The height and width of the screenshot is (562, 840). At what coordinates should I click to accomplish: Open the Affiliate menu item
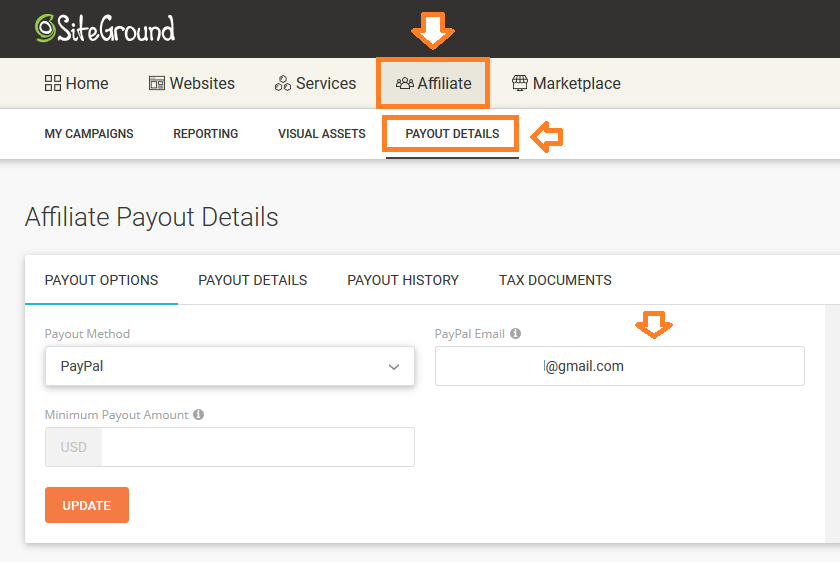[433, 83]
